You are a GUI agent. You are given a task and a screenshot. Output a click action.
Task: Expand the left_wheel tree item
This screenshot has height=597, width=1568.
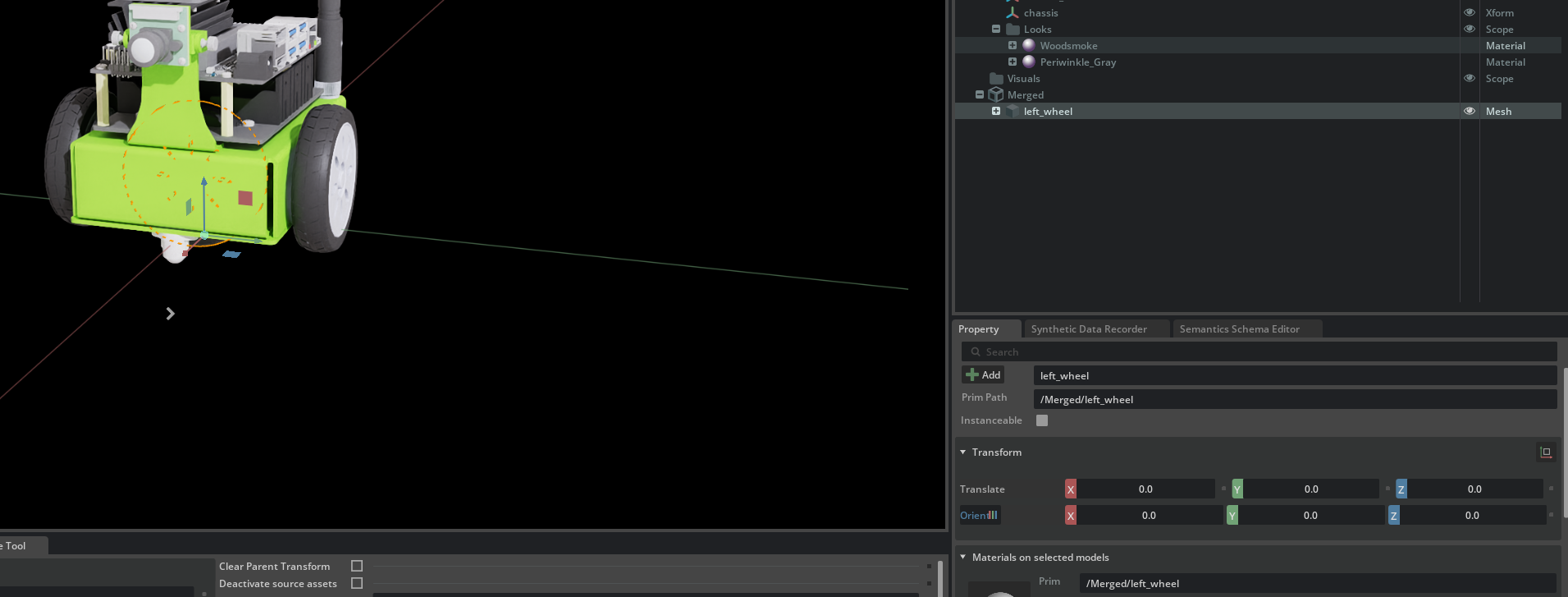click(x=996, y=111)
